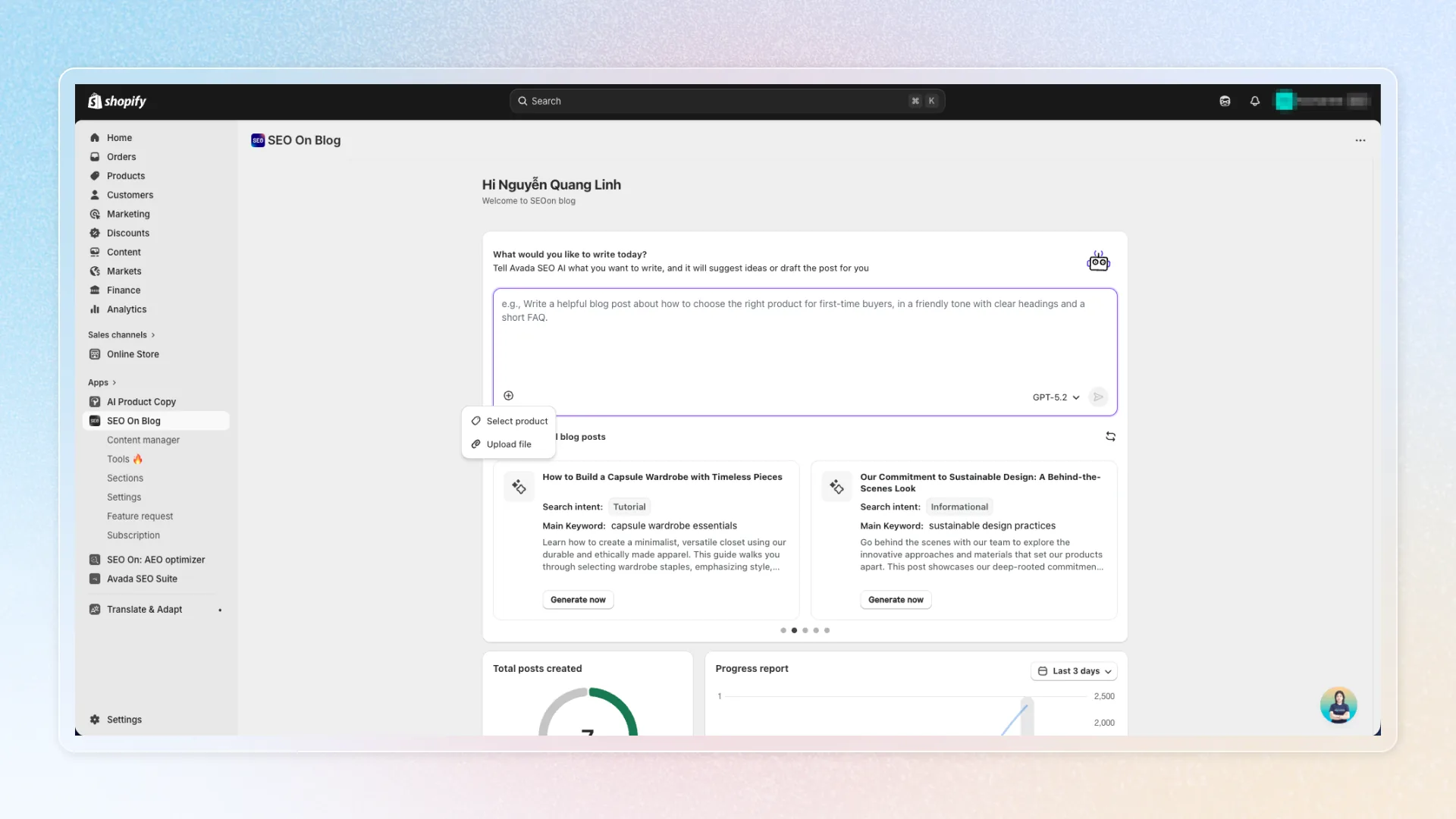1456x819 pixels.
Task: Click the Avada SEO AI robot icon
Action: point(1098,262)
